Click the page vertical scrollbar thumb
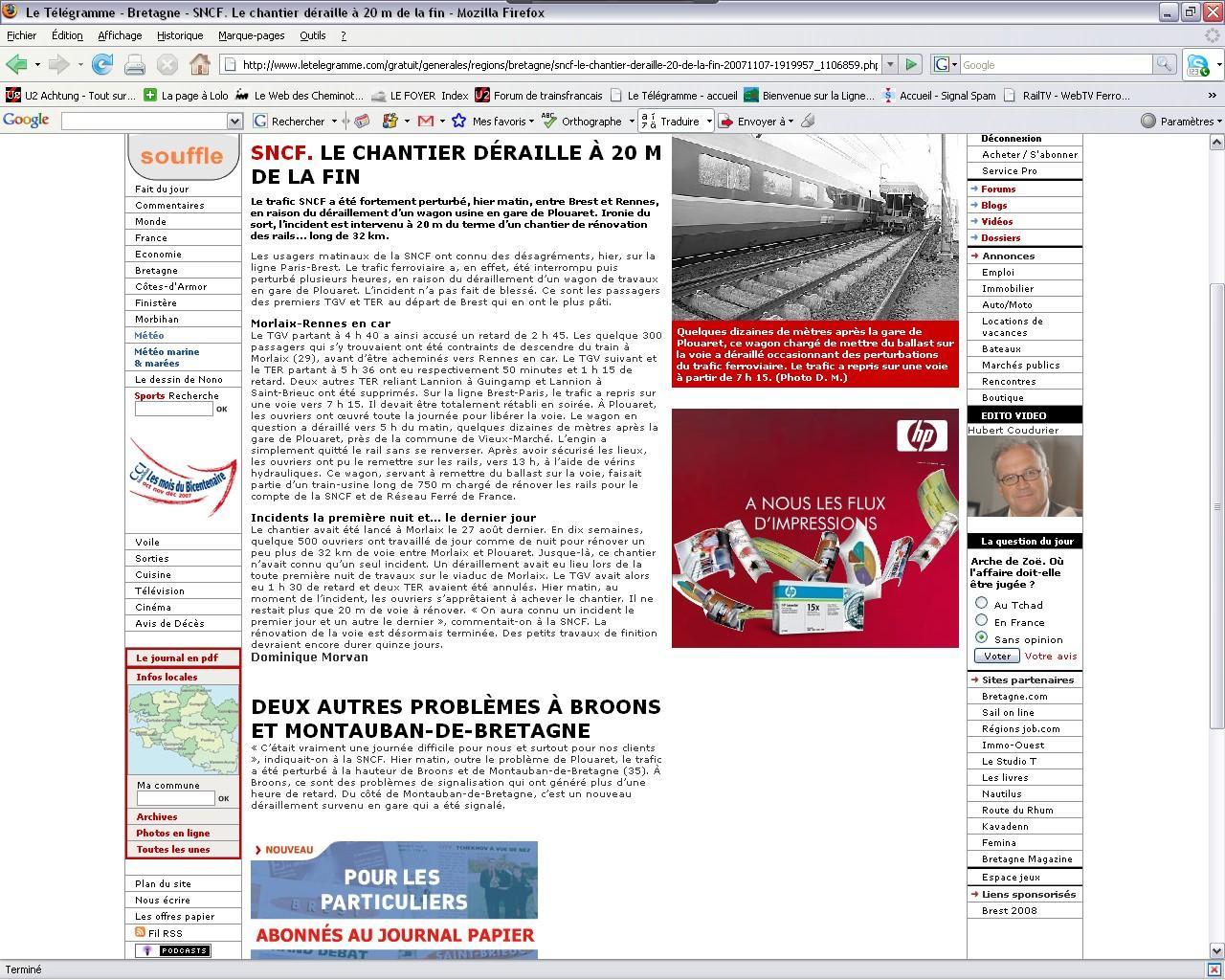 click(x=1216, y=505)
